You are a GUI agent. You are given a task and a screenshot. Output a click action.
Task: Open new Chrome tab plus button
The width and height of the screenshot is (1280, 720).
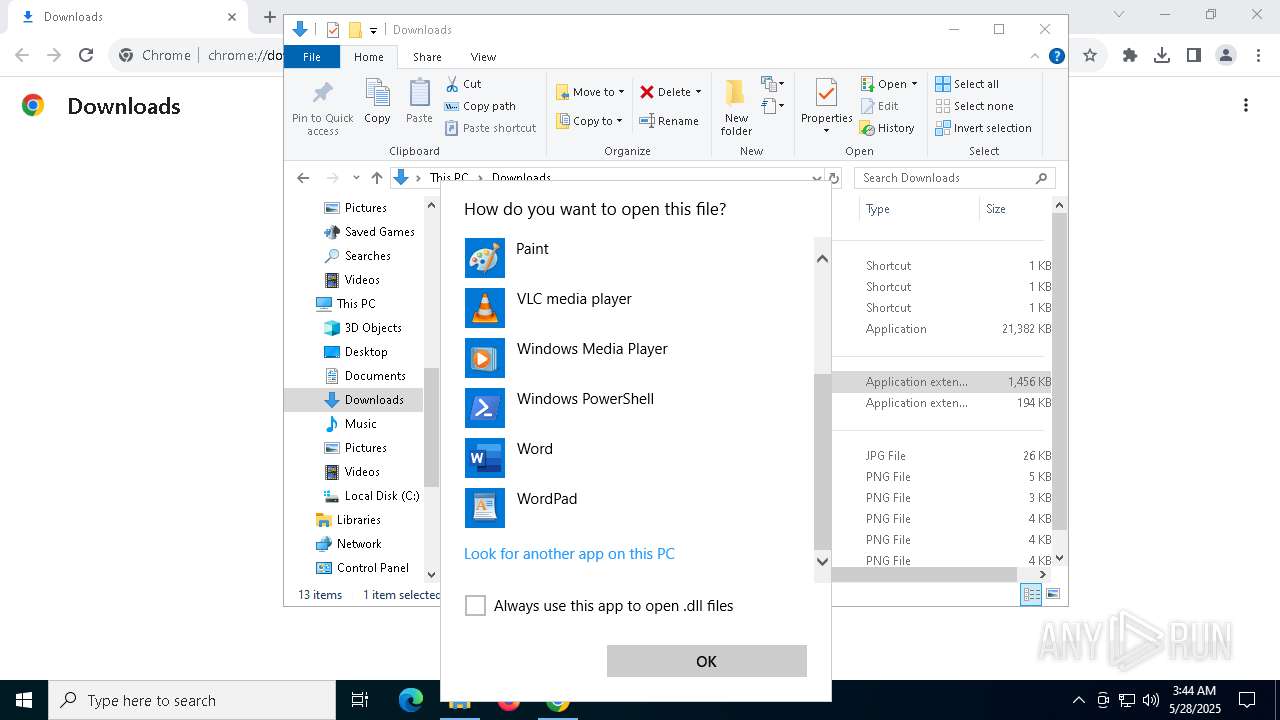coord(269,16)
